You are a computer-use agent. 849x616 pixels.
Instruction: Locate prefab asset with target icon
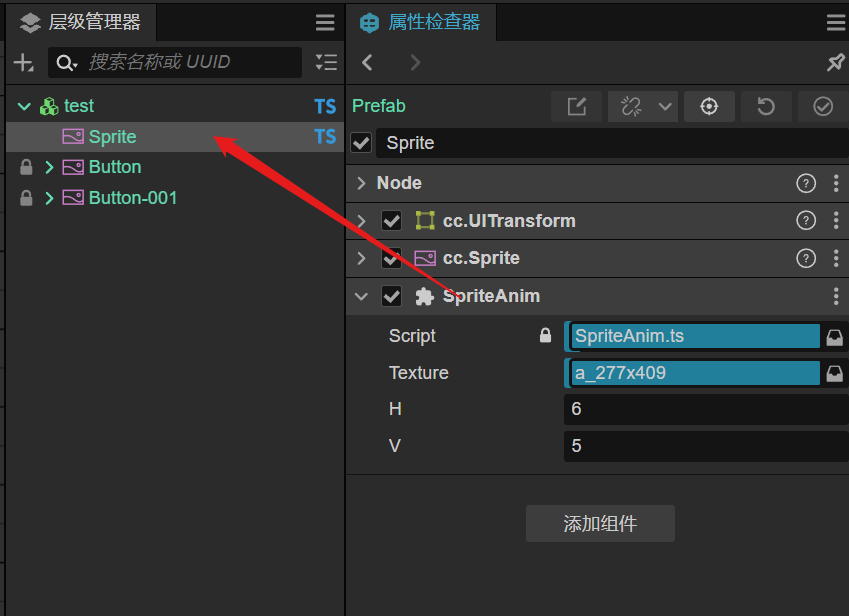coord(709,106)
